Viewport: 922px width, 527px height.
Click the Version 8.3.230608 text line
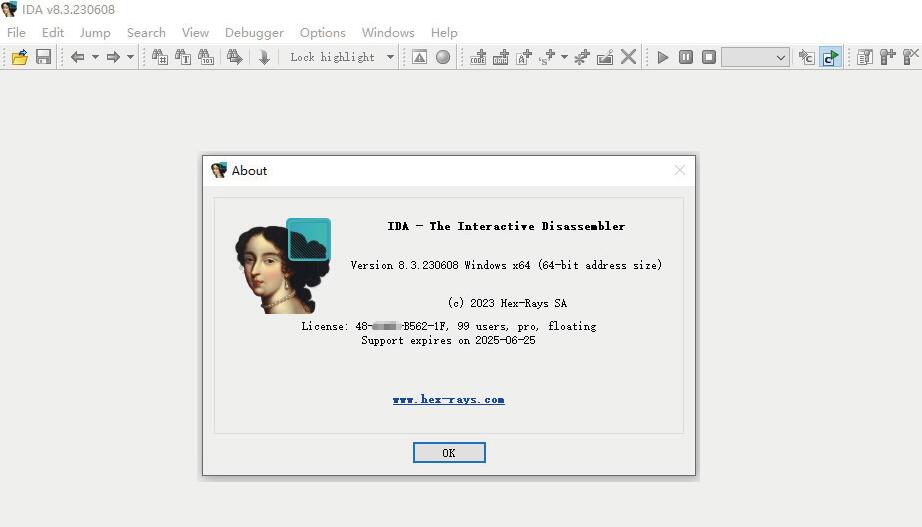[506, 265]
